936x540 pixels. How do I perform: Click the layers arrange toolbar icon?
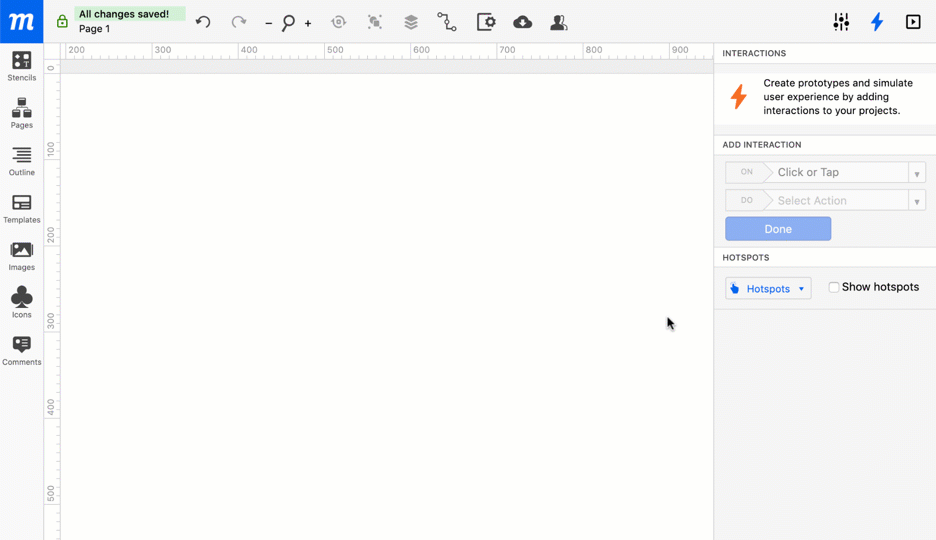click(x=411, y=22)
